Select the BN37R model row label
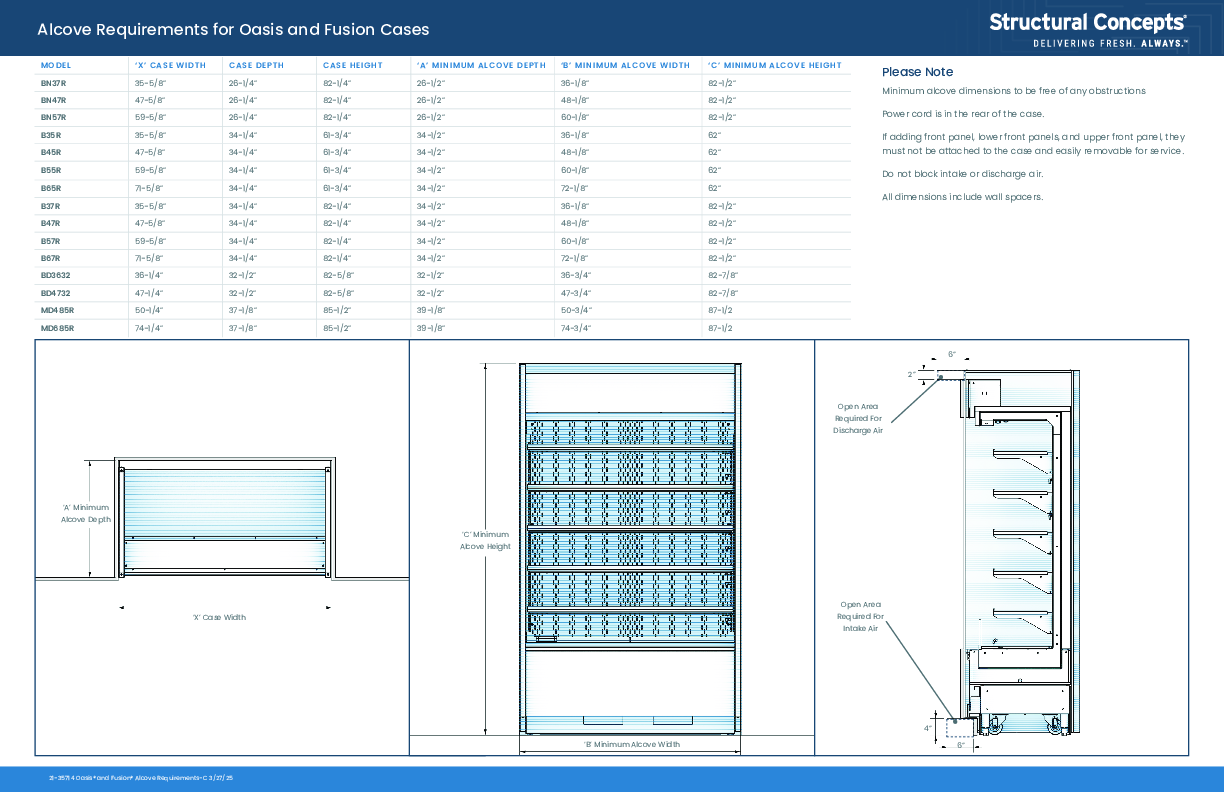The height and width of the screenshot is (792, 1224). click(53, 83)
